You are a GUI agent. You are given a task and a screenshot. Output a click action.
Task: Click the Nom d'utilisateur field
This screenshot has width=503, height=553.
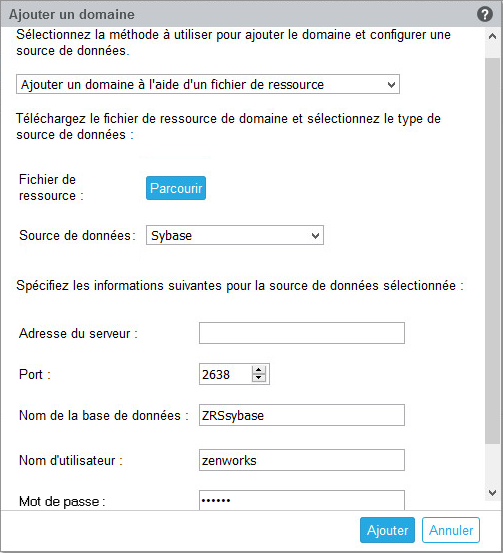(x=302, y=460)
